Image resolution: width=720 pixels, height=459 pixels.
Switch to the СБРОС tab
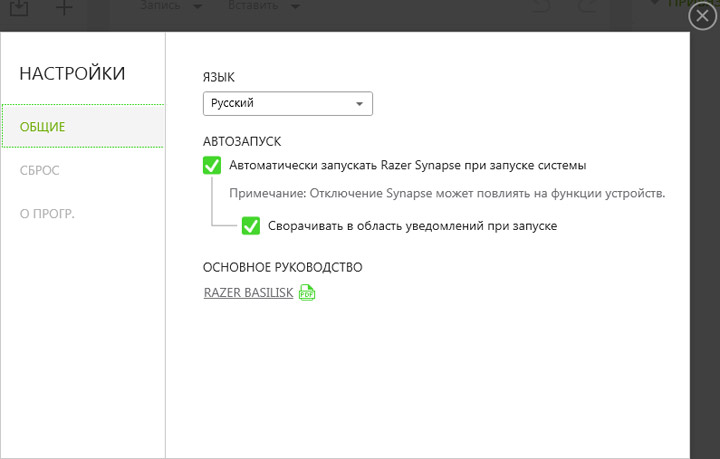[x=40, y=170]
